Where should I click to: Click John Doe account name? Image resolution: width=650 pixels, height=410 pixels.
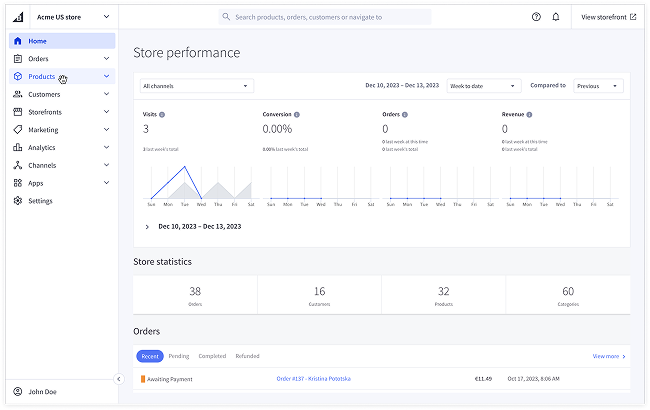click(42, 392)
